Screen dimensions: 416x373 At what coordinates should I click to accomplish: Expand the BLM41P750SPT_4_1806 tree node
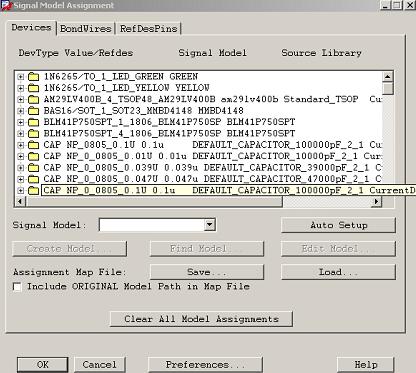click(x=21, y=133)
